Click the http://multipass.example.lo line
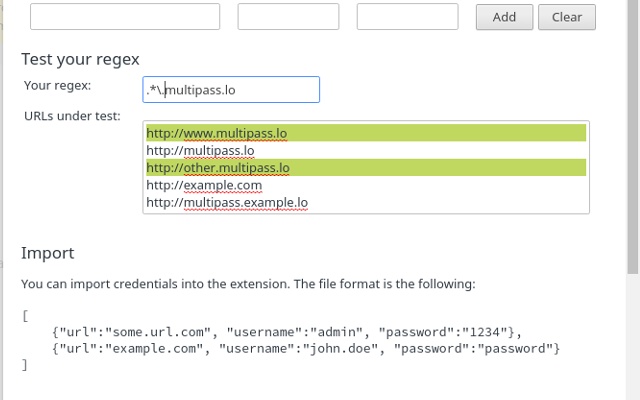The height and width of the screenshot is (400, 640). click(x=227, y=202)
